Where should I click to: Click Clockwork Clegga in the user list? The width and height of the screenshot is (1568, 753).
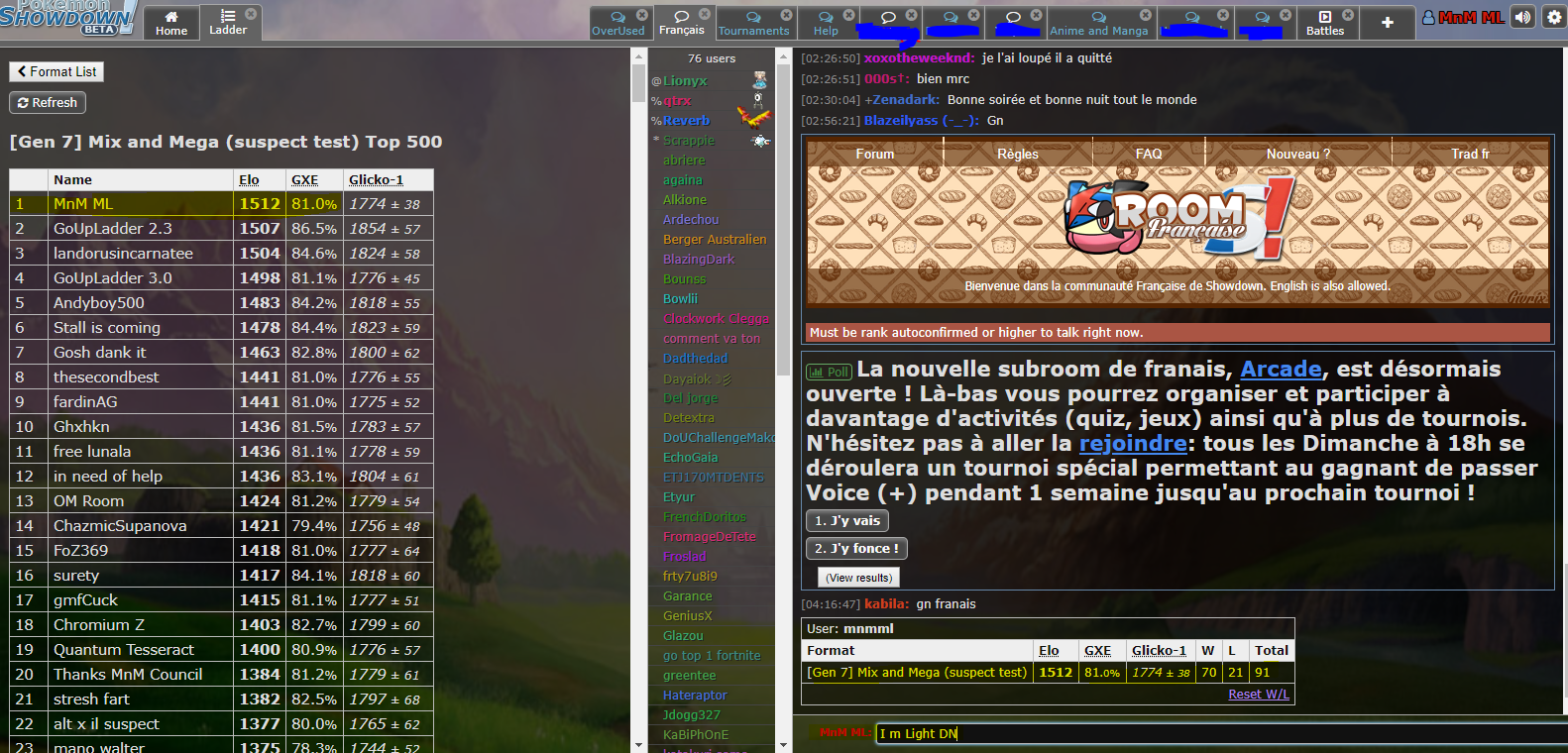[716, 319]
